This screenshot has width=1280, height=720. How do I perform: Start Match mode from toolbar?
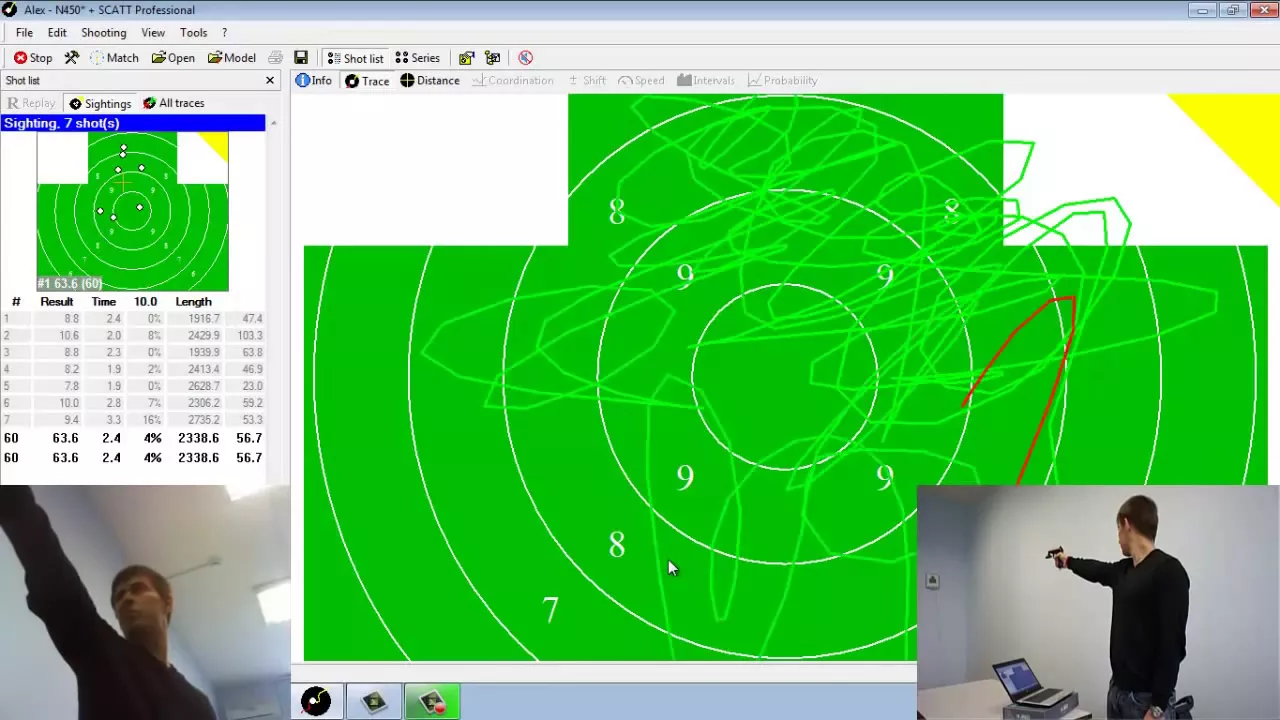click(x=113, y=58)
